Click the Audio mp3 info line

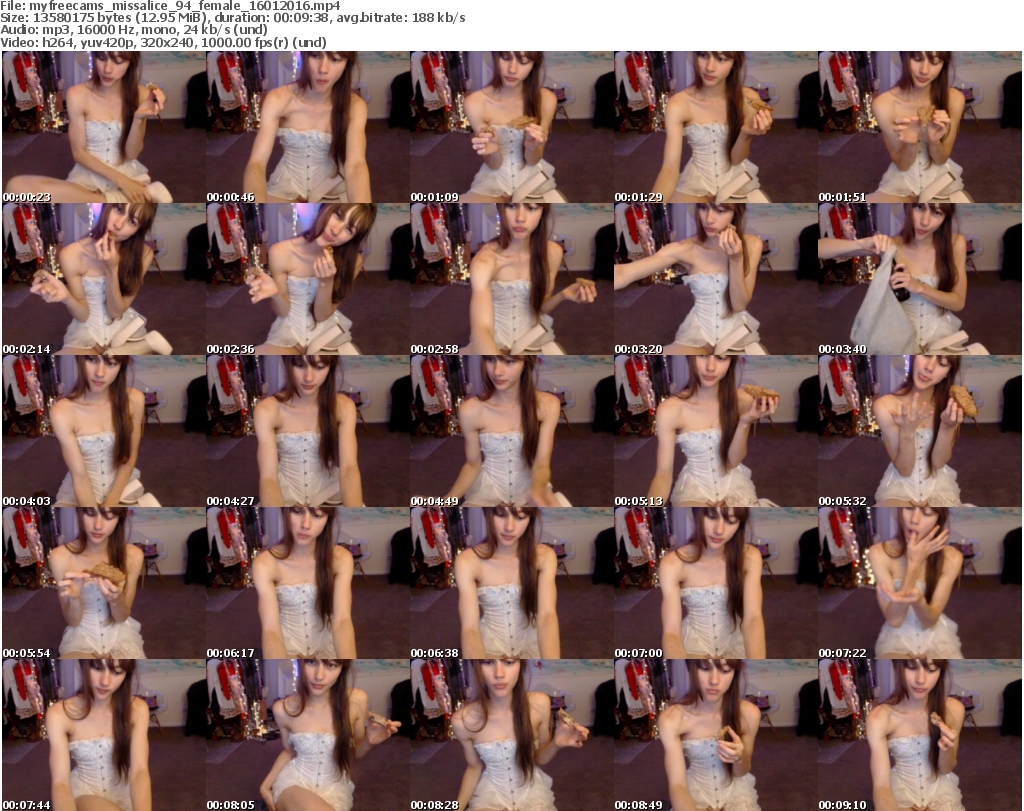(134, 30)
